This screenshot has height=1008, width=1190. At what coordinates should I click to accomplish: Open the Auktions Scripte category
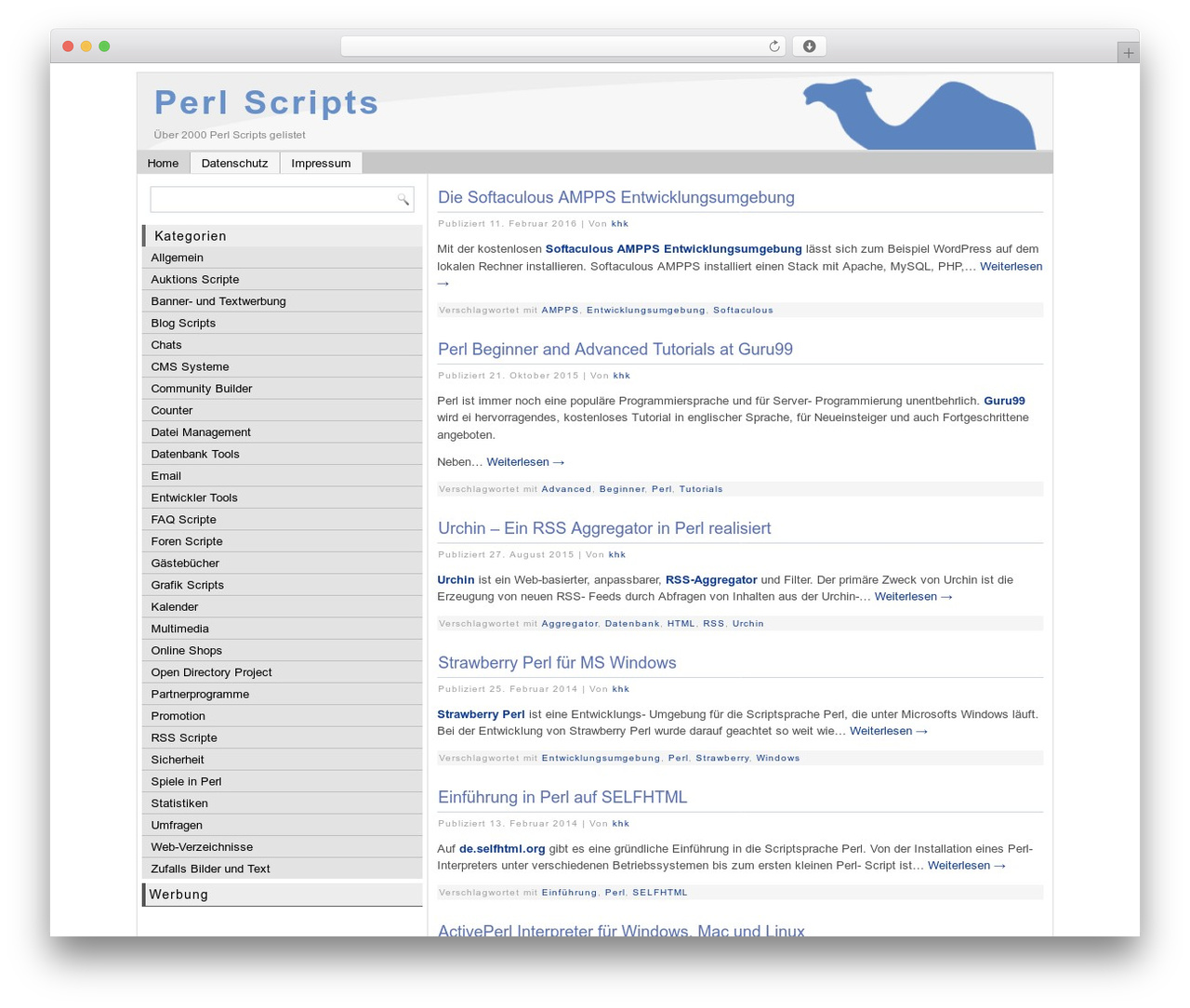coord(283,279)
